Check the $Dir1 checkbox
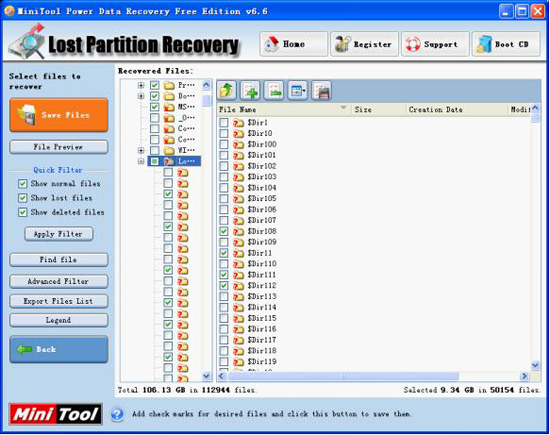The height and width of the screenshot is (435, 550). click(223, 123)
